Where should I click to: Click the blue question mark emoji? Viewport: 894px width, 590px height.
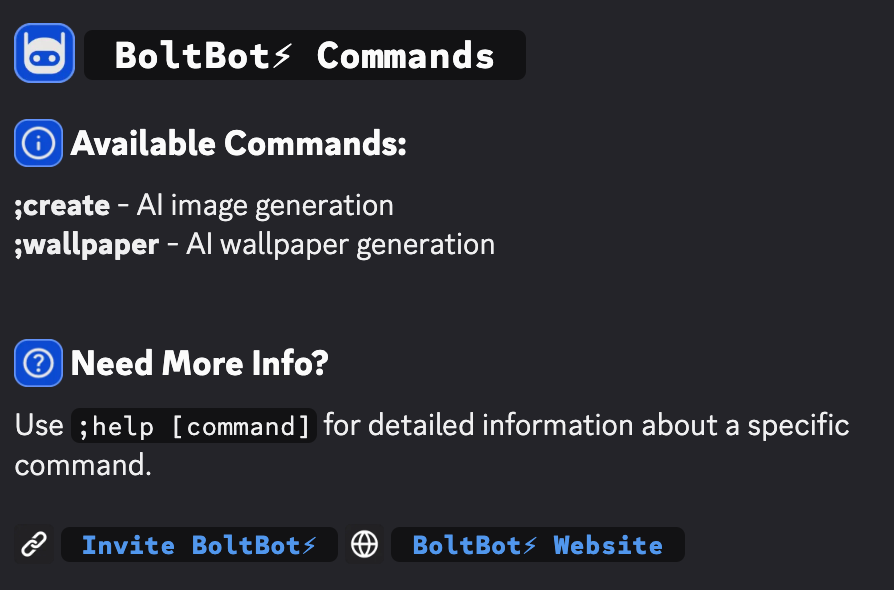(38, 363)
